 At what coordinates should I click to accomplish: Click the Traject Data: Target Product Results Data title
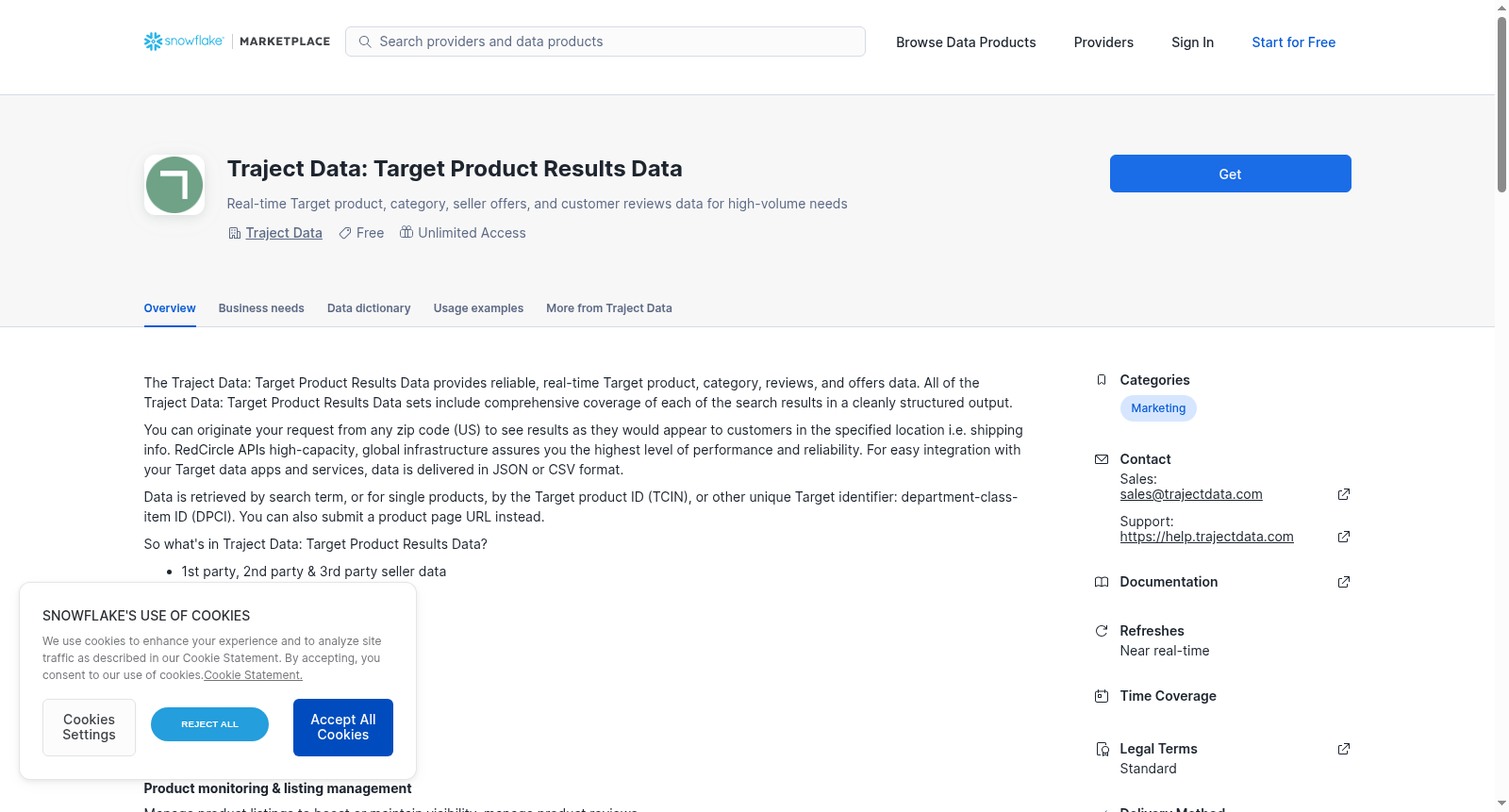coord(455,169)
